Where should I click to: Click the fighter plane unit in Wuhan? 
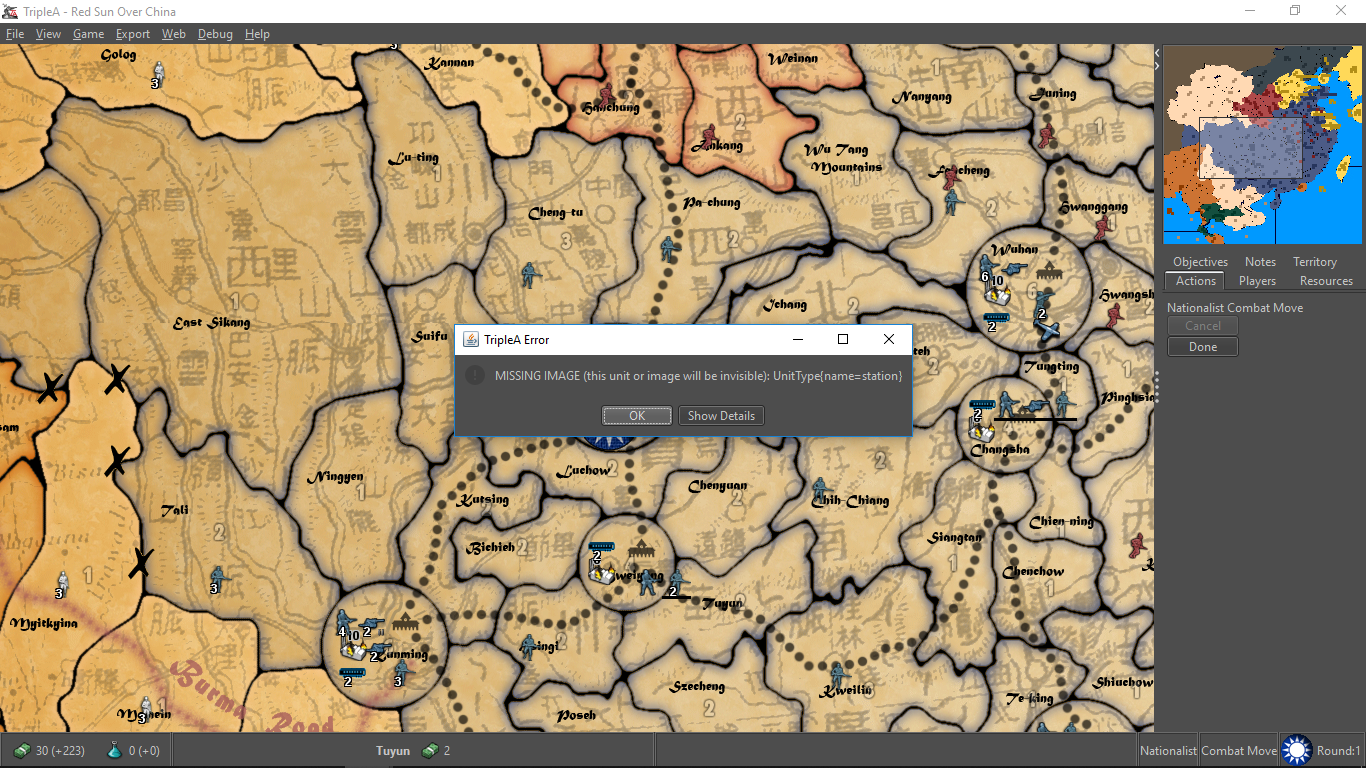point(1047,330)
